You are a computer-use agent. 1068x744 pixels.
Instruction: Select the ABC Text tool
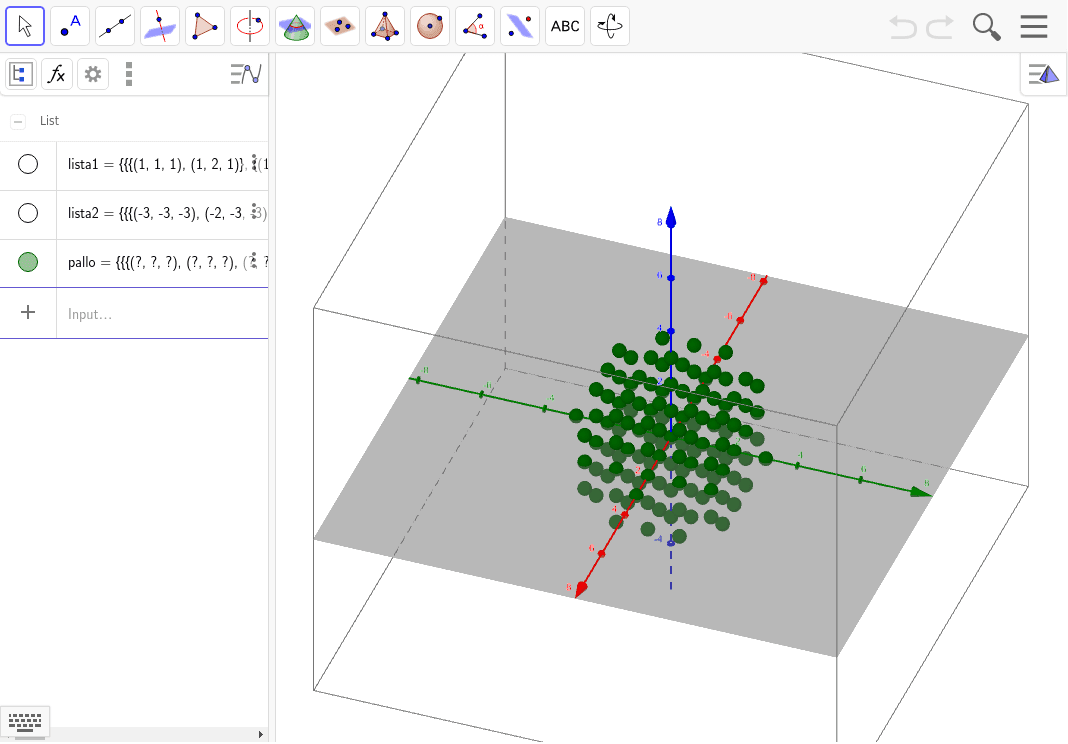pos(564,26)
